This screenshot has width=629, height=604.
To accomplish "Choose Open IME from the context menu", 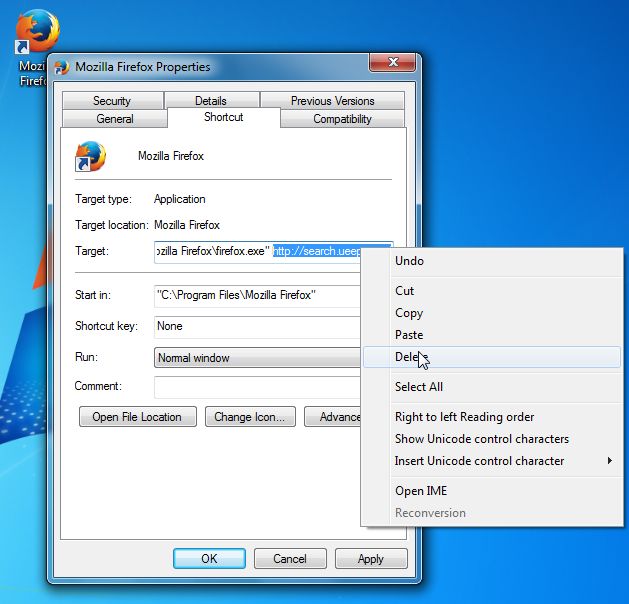I will (x=492, y=491).
